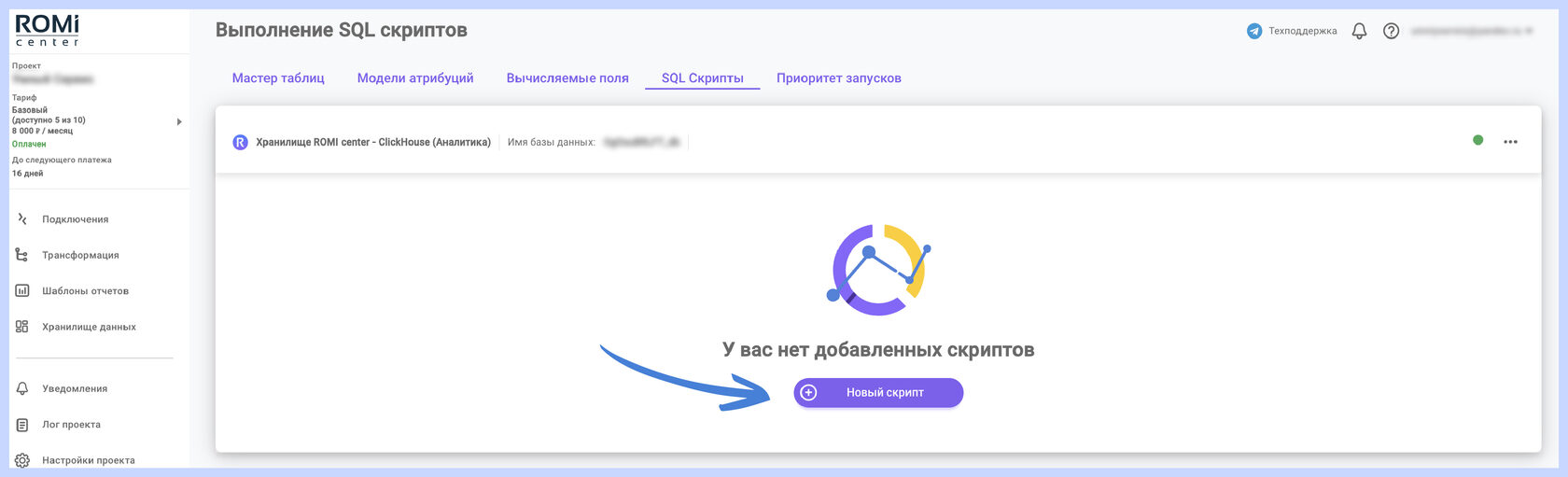
Task: Click the Оплачен status text
Action: coord(29,144)
